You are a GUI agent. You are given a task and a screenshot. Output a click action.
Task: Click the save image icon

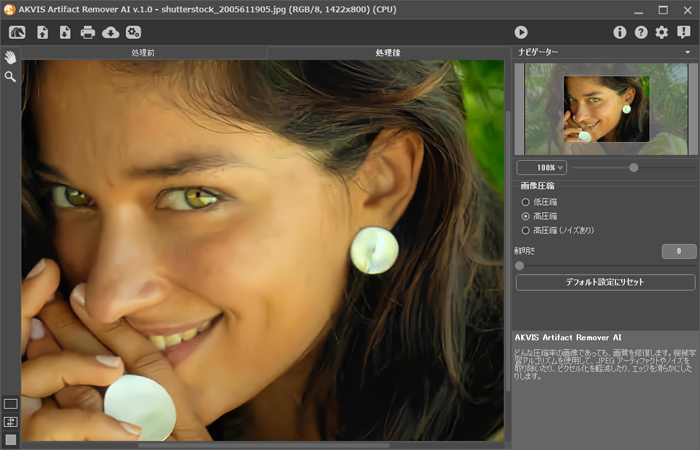tap(65, 32)
